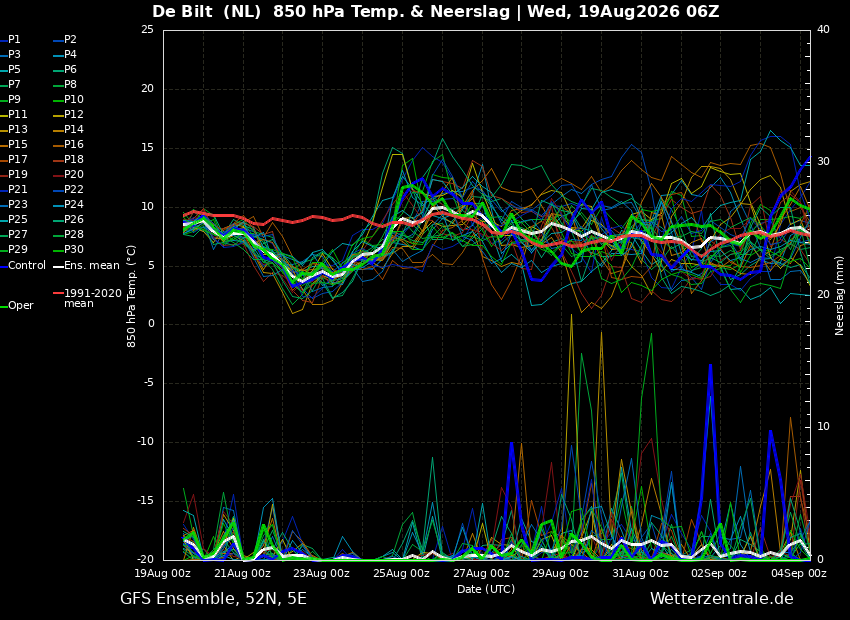Select the P30 legend entry
The width and height of the screenshot is (850, 620).
69,250
